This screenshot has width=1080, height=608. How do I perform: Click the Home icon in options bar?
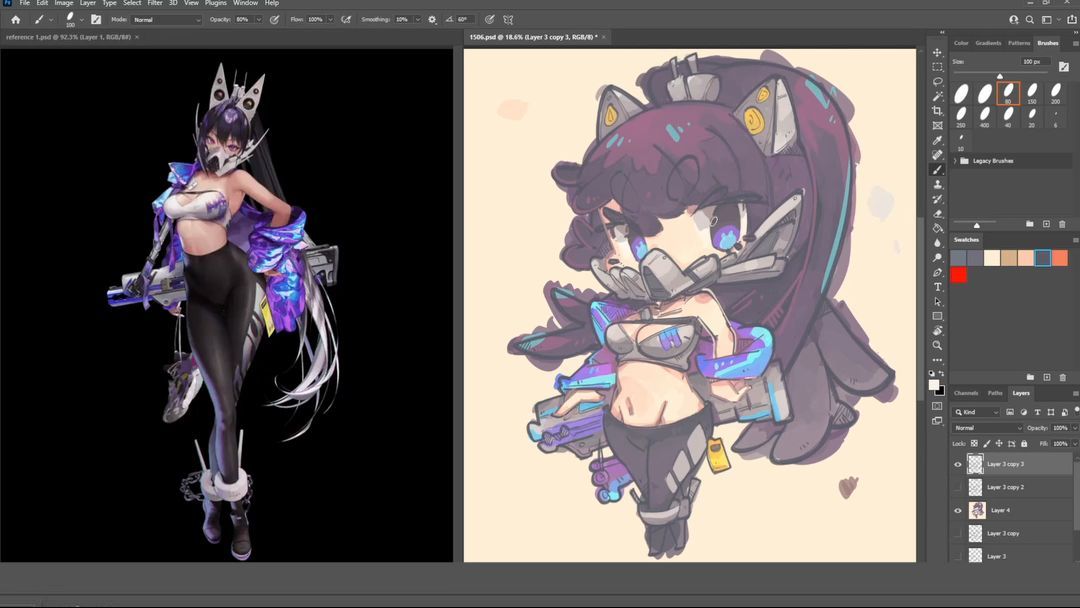(x=15, y=20)
